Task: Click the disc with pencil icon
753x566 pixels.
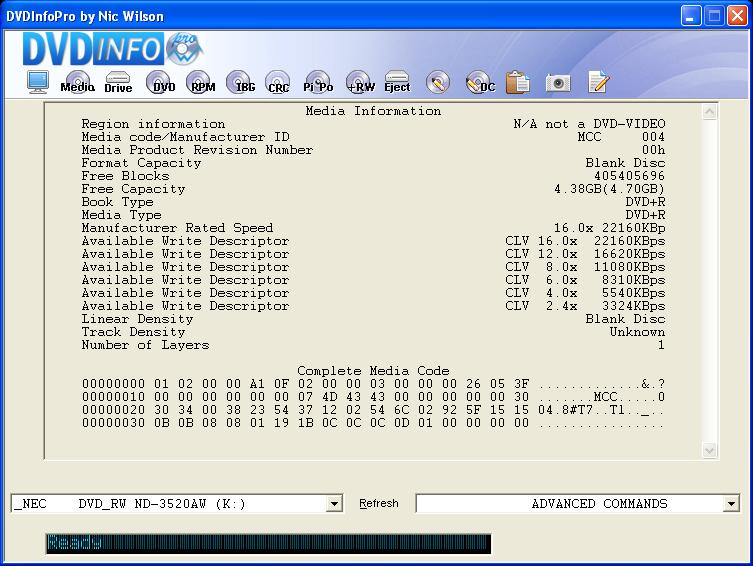Action: pos(437,83)
